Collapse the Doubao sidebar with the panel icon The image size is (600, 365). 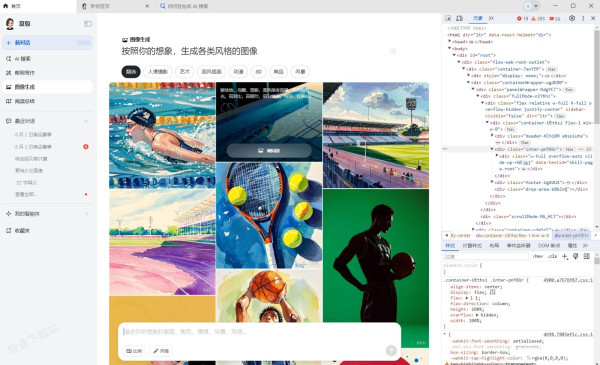88,24
